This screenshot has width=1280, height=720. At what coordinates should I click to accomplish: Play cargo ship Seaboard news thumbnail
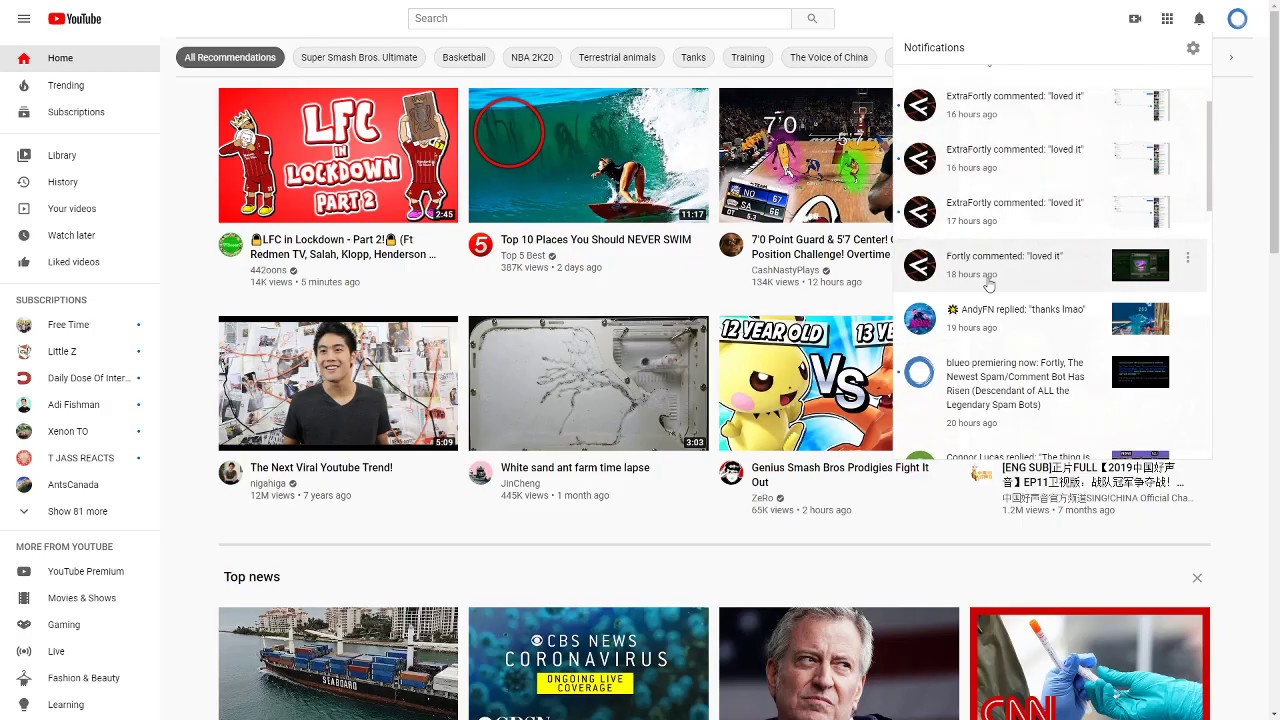point(338,663)
